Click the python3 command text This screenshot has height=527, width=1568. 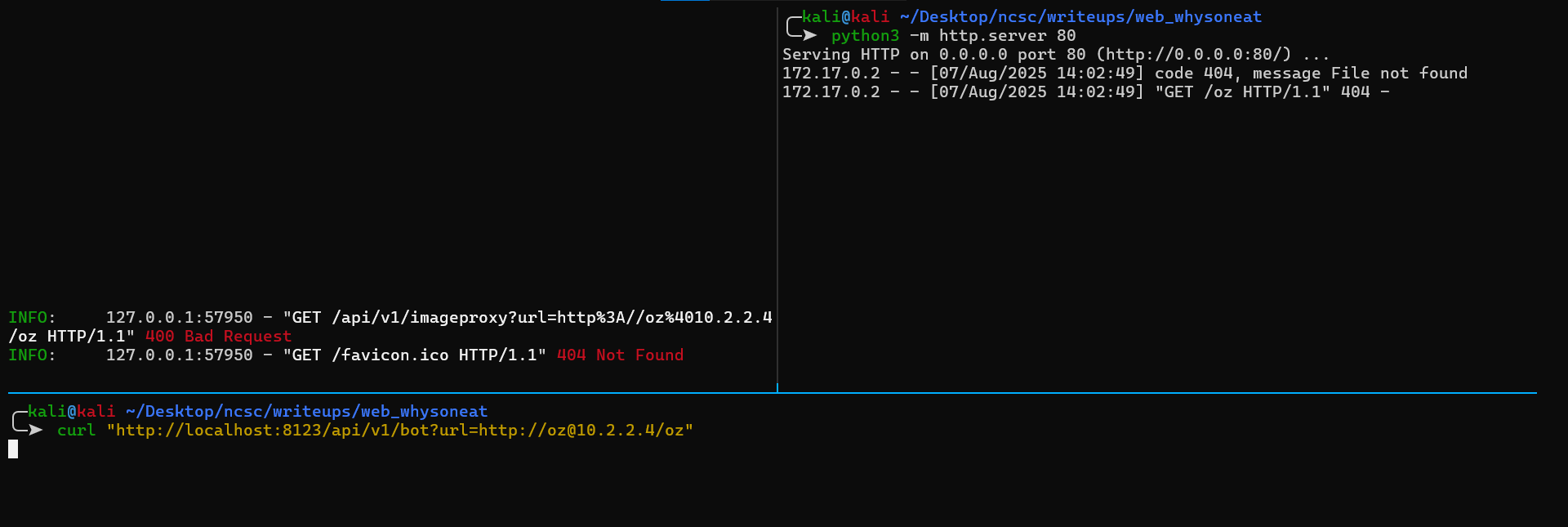865,35
